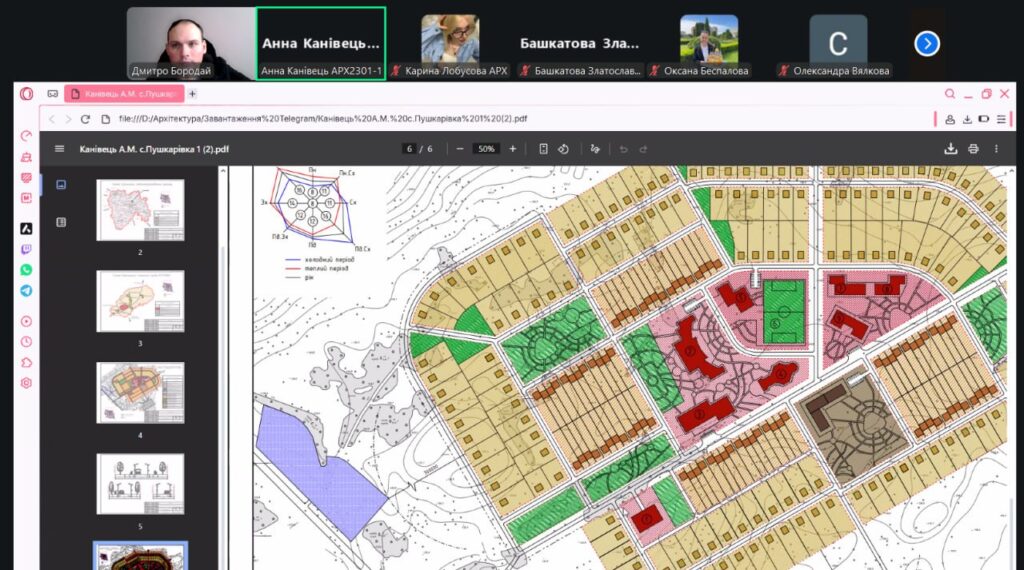Image resolution: width=1024 pixels, height=570 pixels.
Task: Rotate the PDF page counterclockwise
Action: coord(563,149)
